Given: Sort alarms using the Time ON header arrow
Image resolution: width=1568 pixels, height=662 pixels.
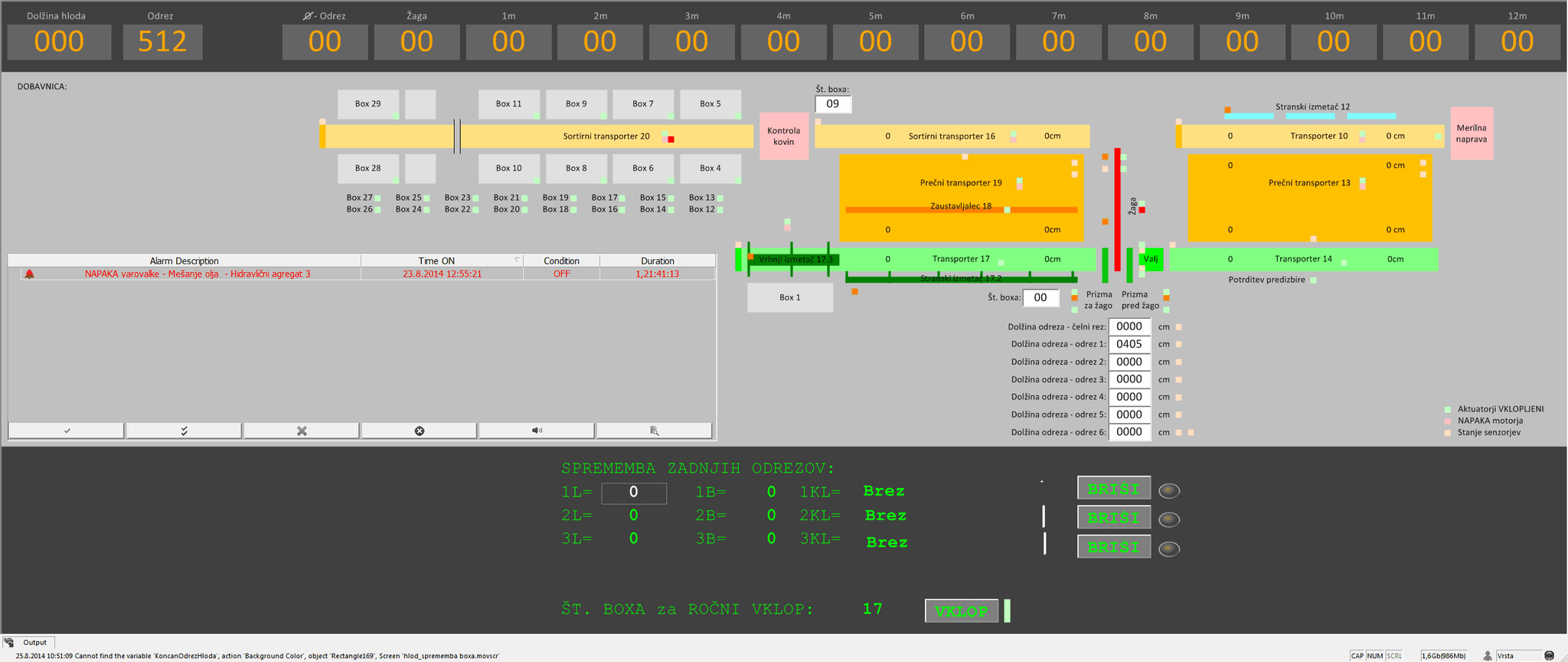Looking at the screenshot, I should (x=517, y=261).
